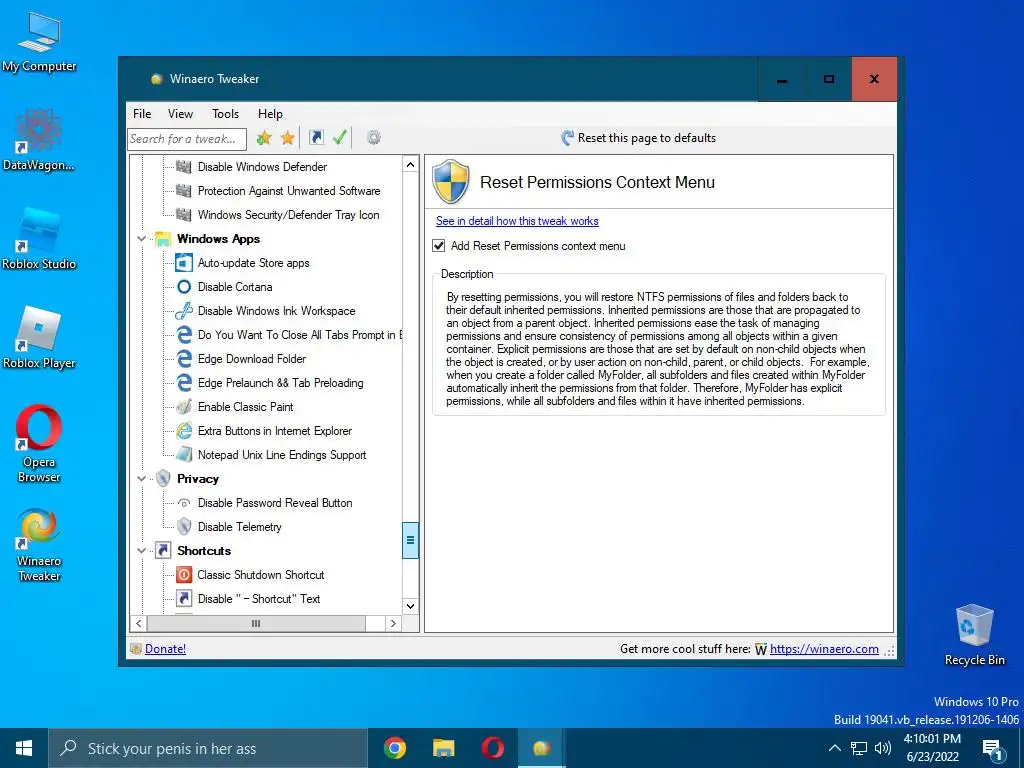
Task: Select Do You Want To Close All Tabs Prompt
Action: click(300, 335)
